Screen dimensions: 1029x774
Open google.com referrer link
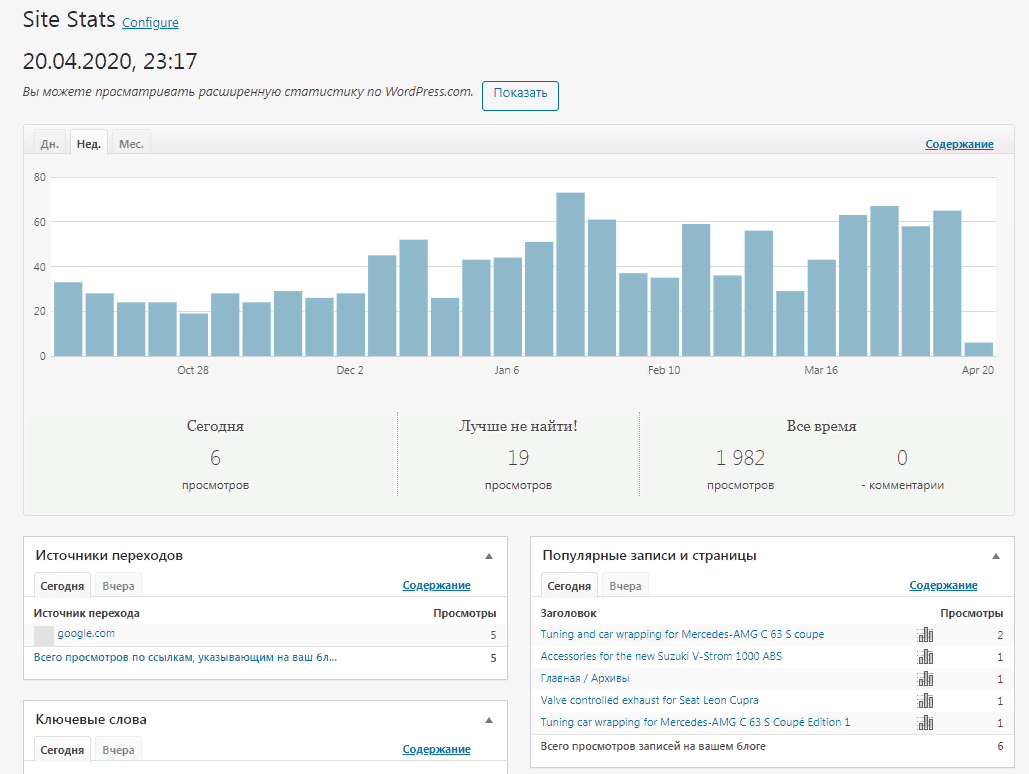tap(86, 634)
